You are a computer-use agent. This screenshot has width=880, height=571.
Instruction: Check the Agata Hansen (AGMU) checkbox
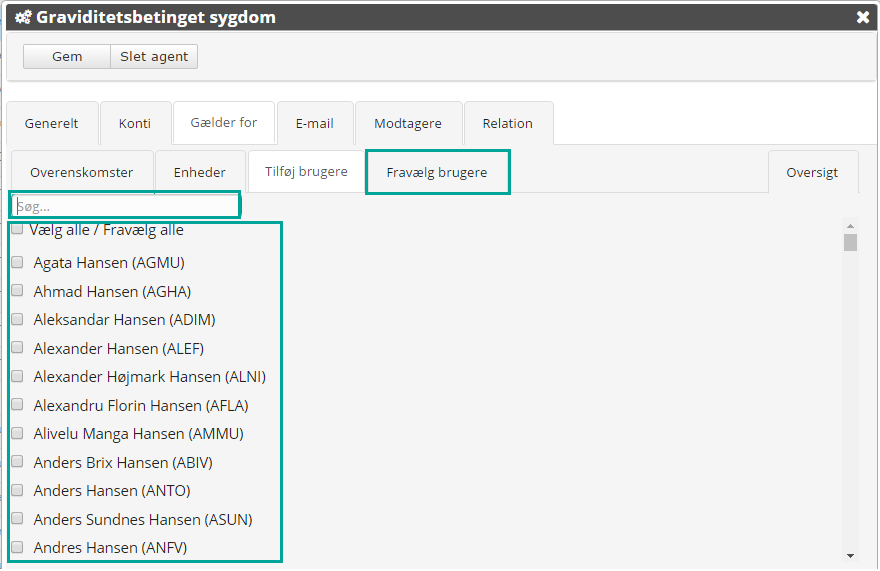[x=17, y=263]
